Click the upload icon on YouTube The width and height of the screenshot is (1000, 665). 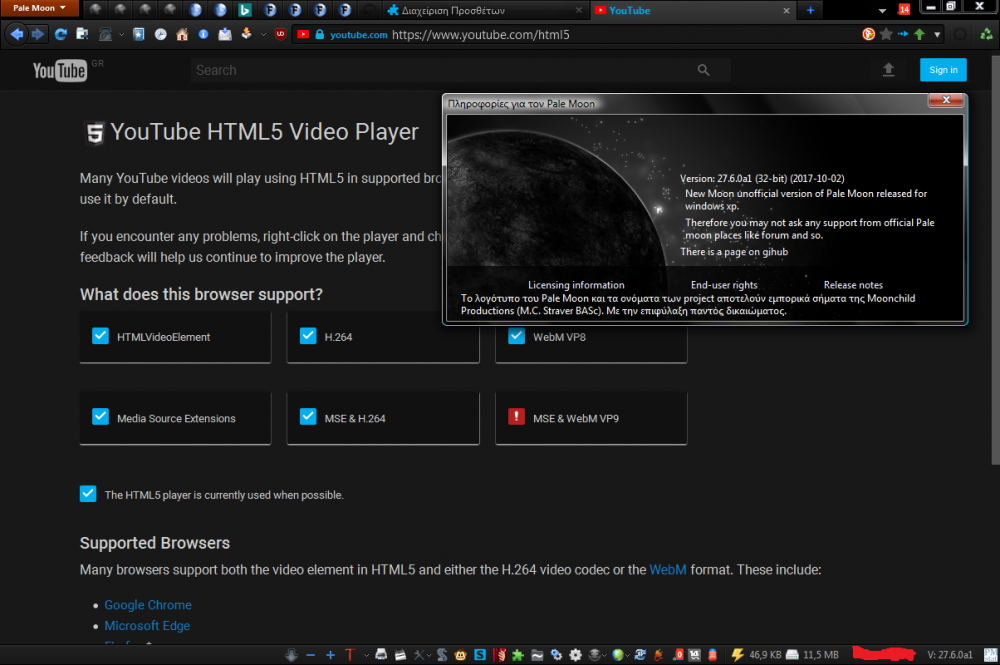pos(890,69)
